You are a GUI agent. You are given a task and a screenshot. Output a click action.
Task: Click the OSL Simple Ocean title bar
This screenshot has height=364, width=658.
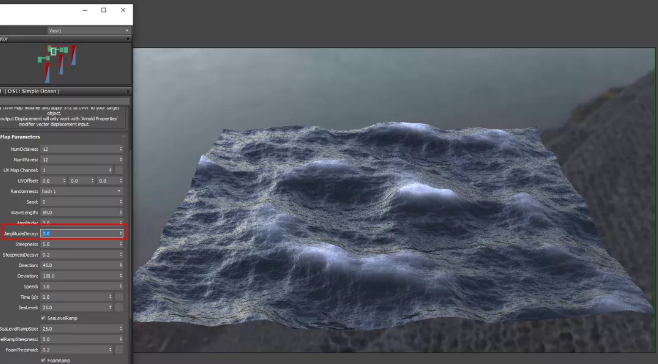[65, 91]
